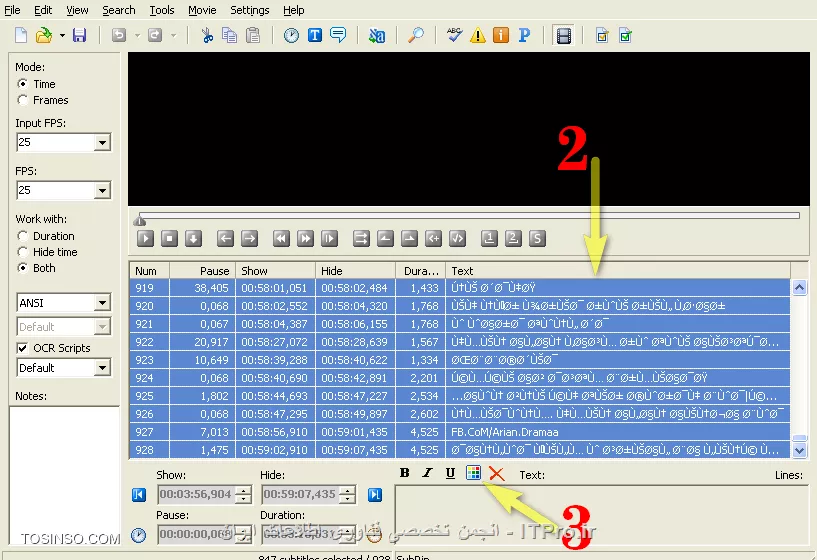The image size is (817, 560).
Task: Click the subtitle Text edit box
Action: coord(601,515)
